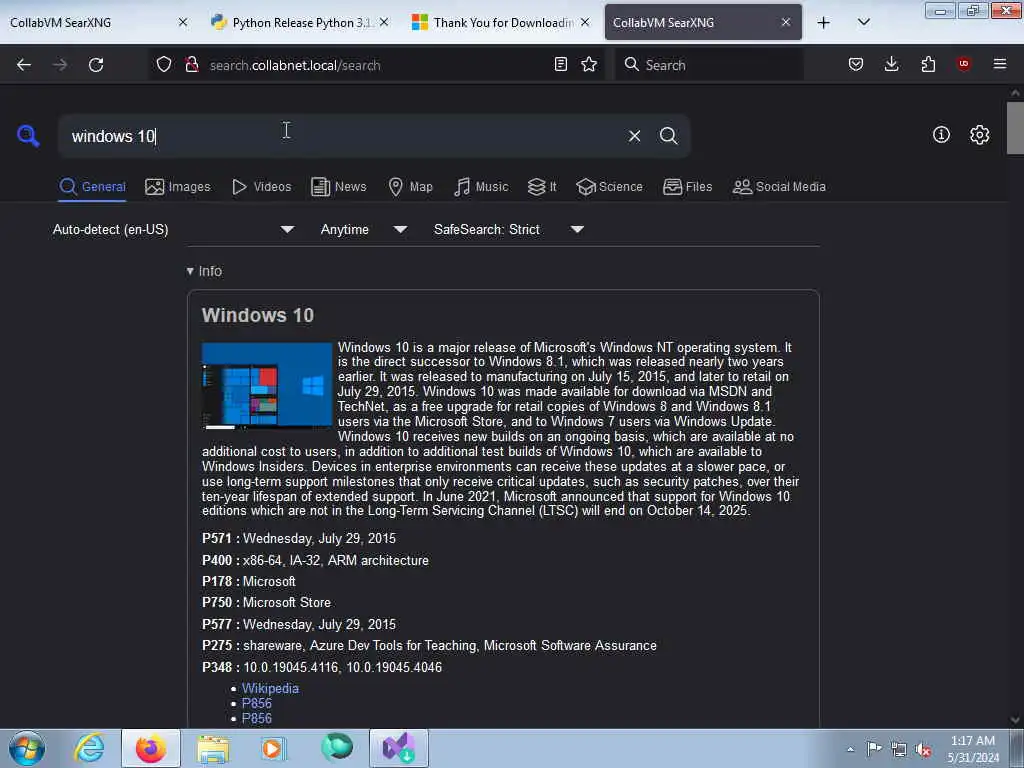Switch to the Science category

(x=609, y=187)
